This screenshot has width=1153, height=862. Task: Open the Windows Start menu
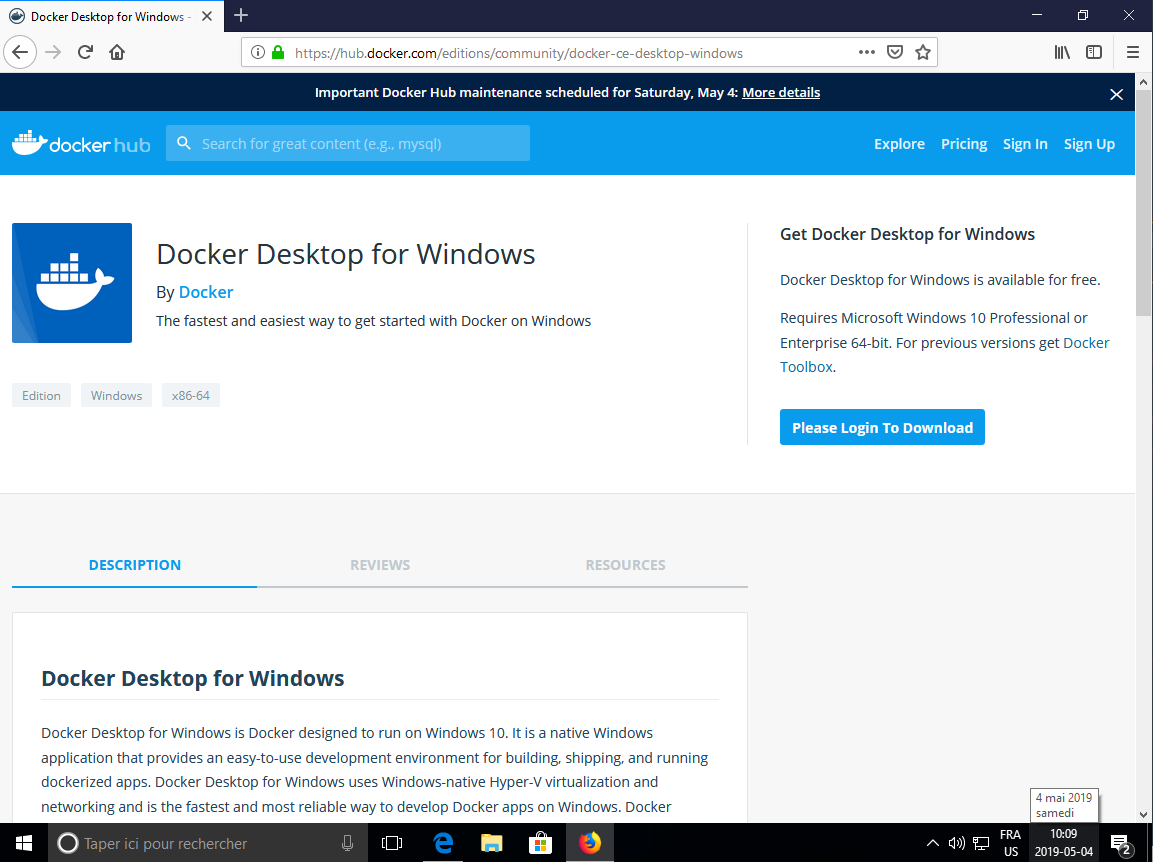(x=24, y=843)
